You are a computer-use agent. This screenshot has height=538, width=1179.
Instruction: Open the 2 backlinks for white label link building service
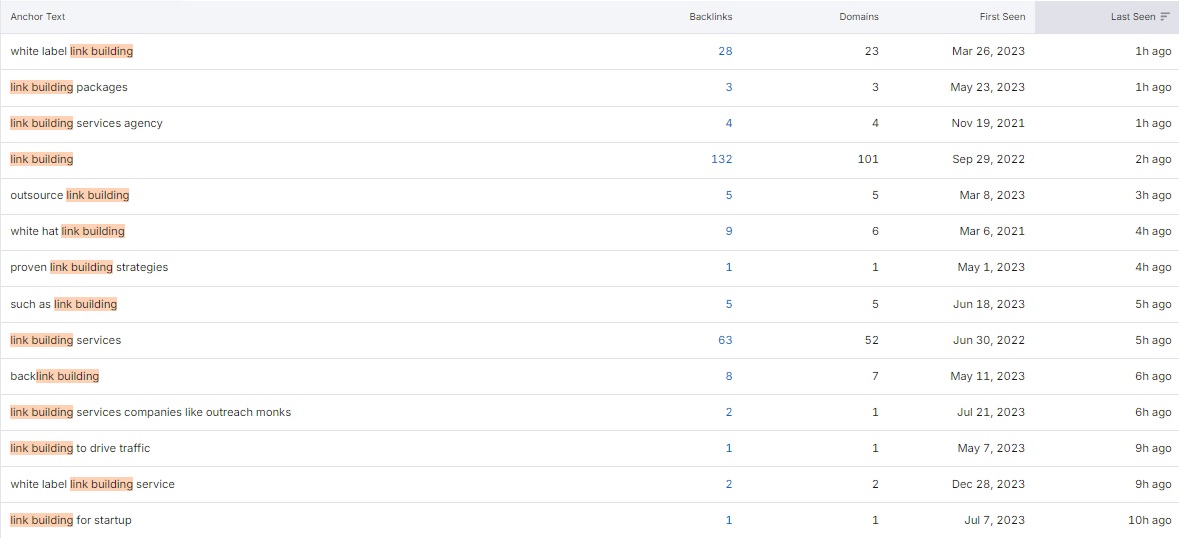pyautogui.click(x=729, y=485)
